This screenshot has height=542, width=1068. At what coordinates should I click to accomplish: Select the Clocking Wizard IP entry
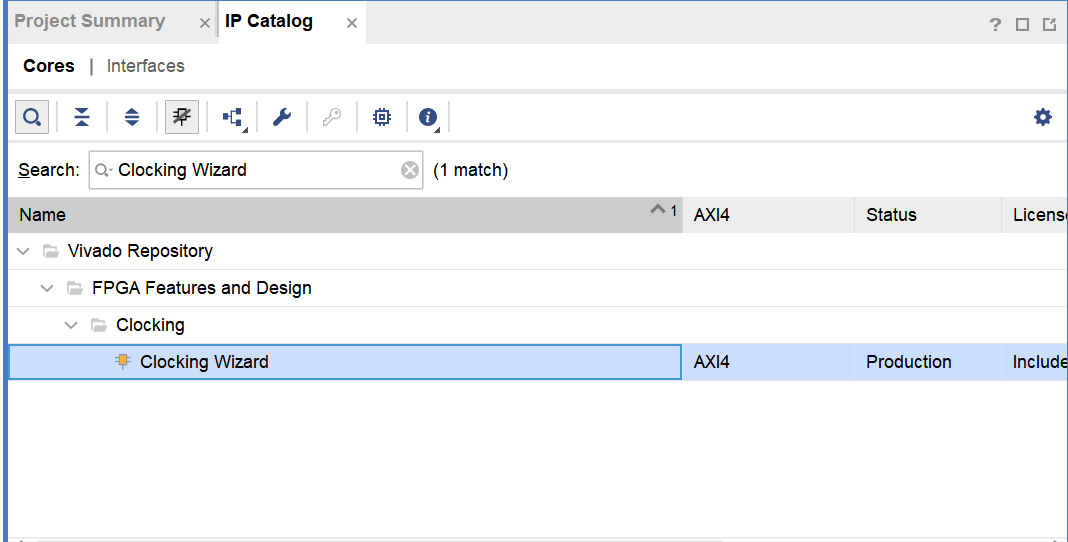click(204, 362)
